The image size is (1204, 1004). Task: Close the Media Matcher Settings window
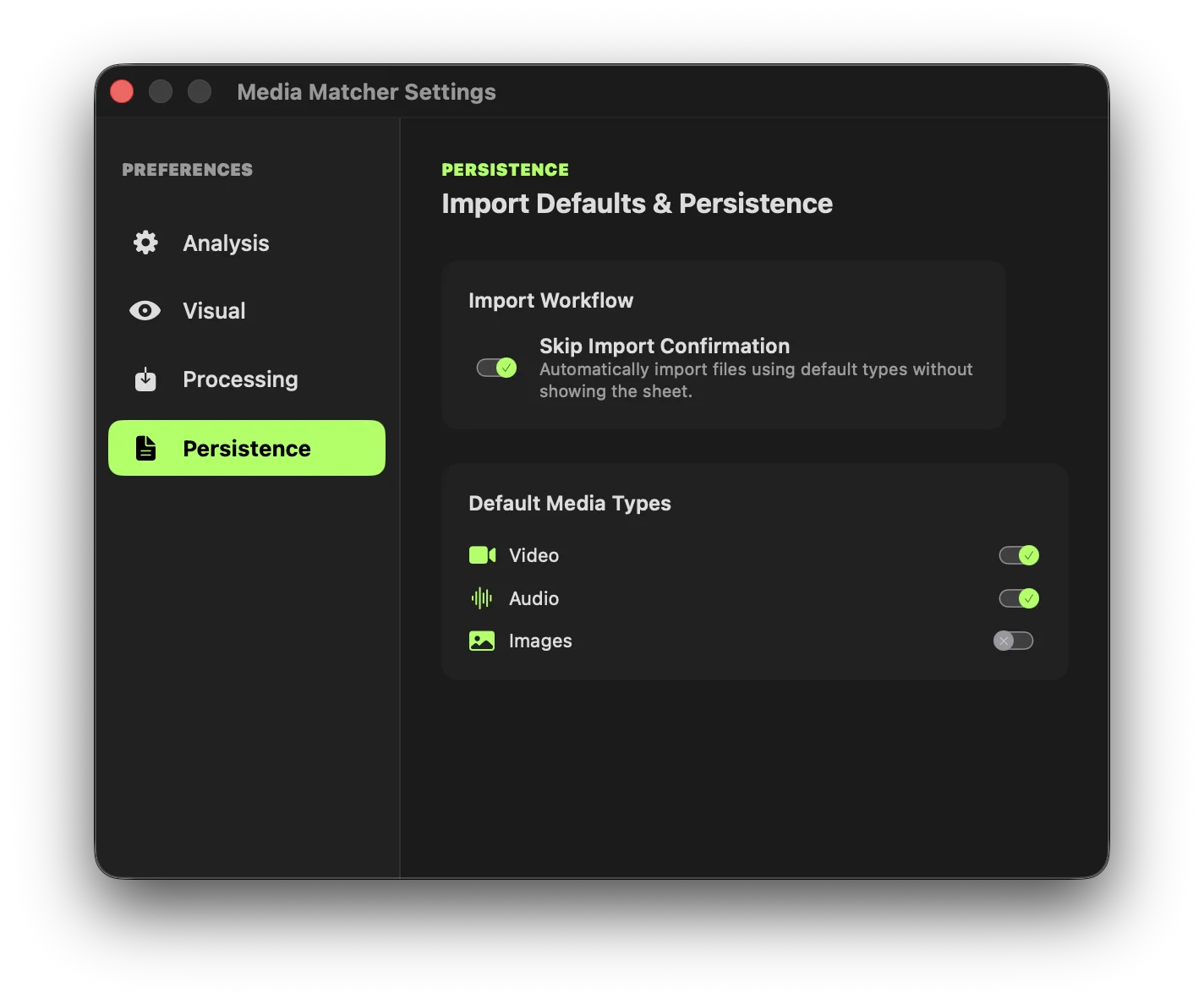(122, 91)
